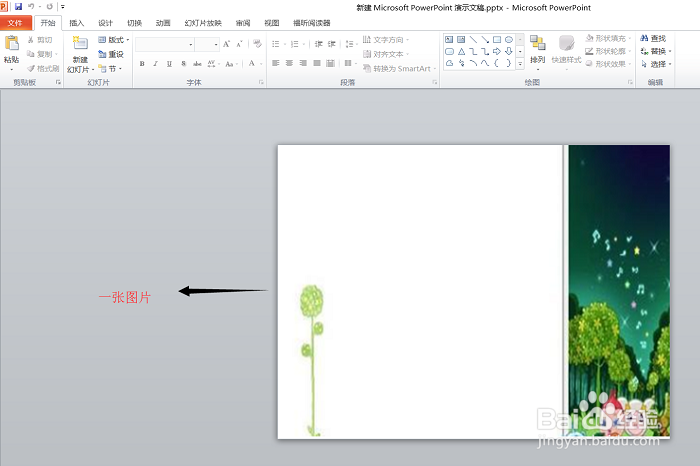This screenshot has height=466, width=700.
Task: Click the 格式刷 (Format Painter) button
Action: [x=43, y=68]
